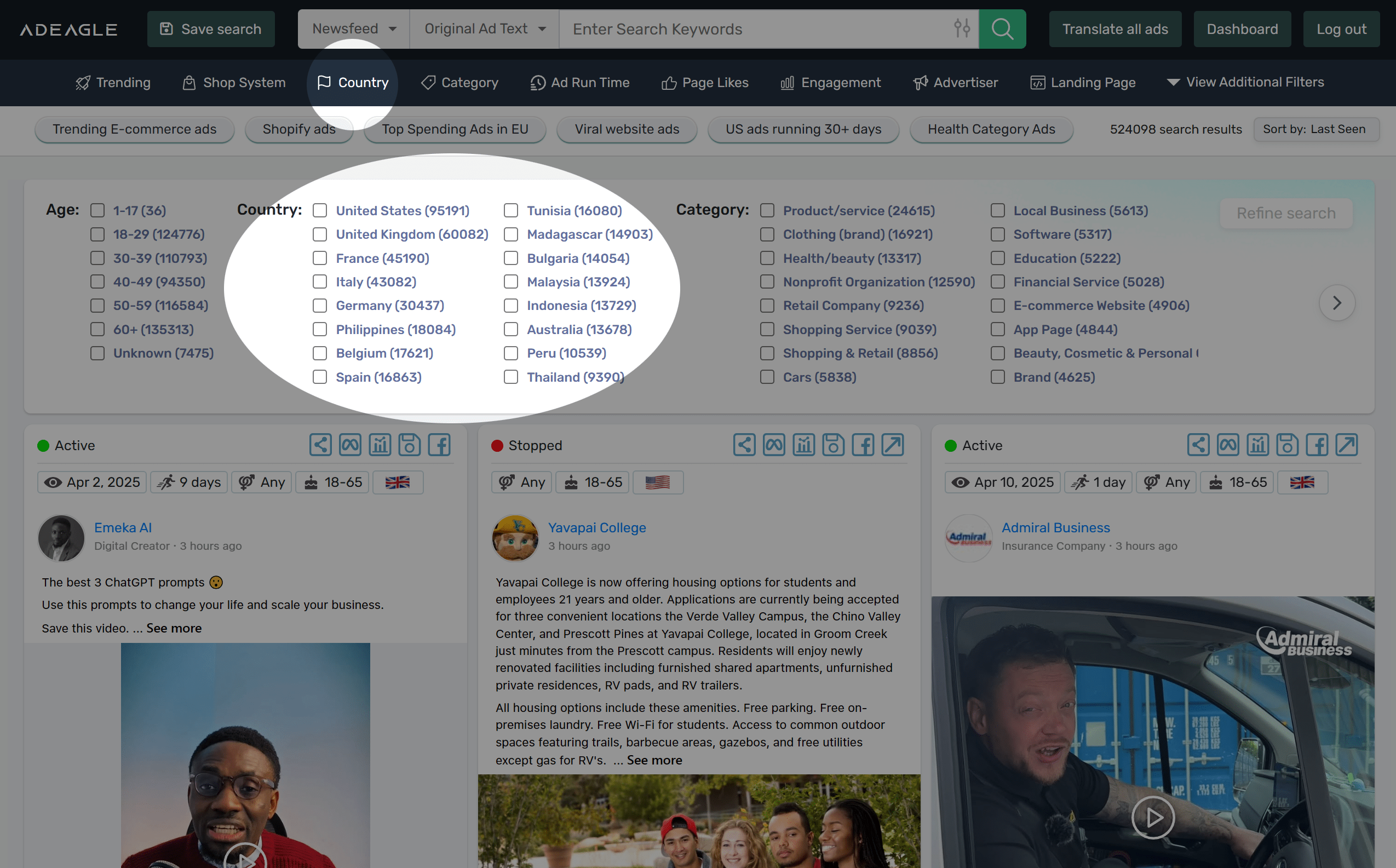Check the United States country checkbox

320,211
